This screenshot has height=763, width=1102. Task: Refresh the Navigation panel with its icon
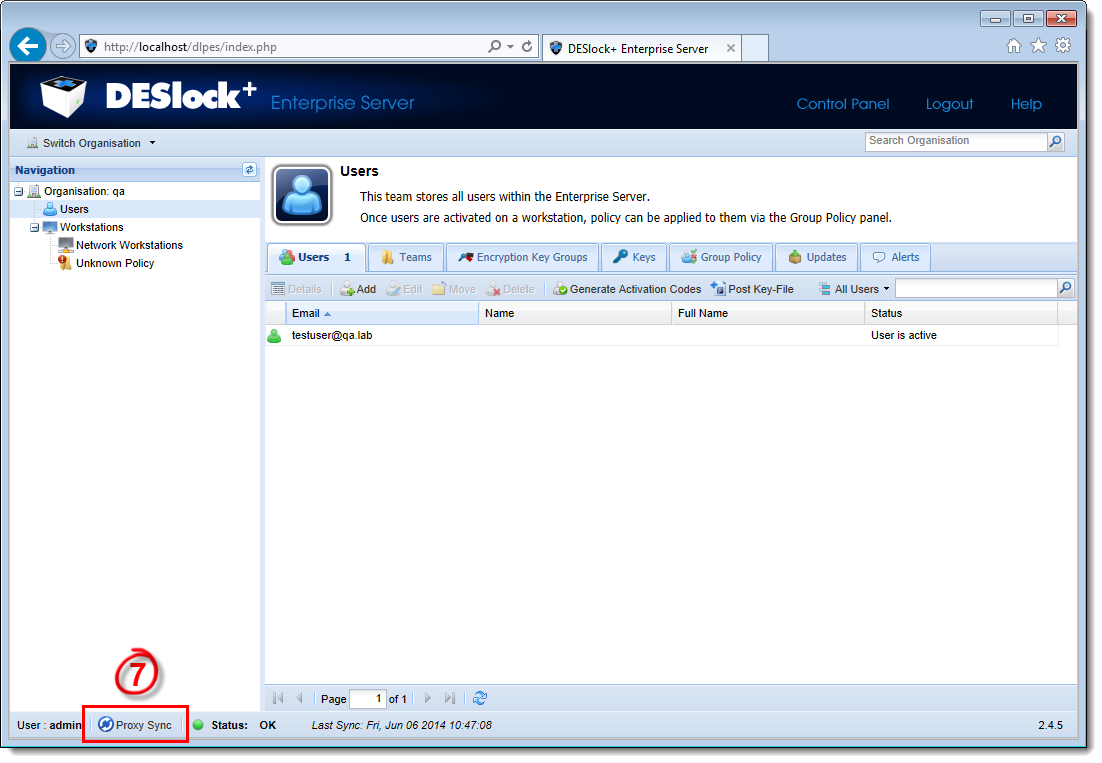pyautogui.click(x=248, y=169)
